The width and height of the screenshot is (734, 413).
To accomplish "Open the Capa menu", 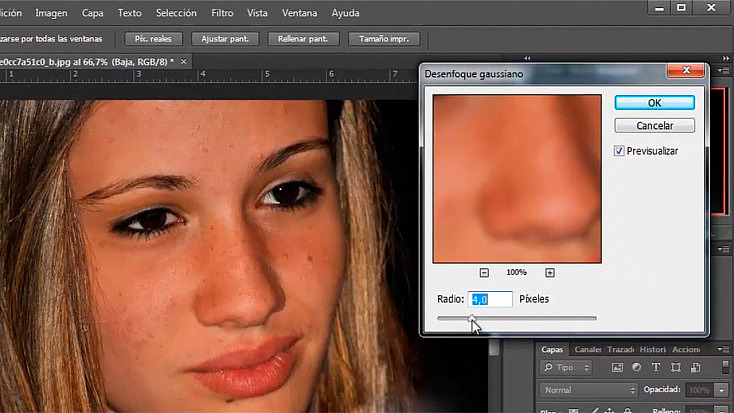I will tap(93, 13).
